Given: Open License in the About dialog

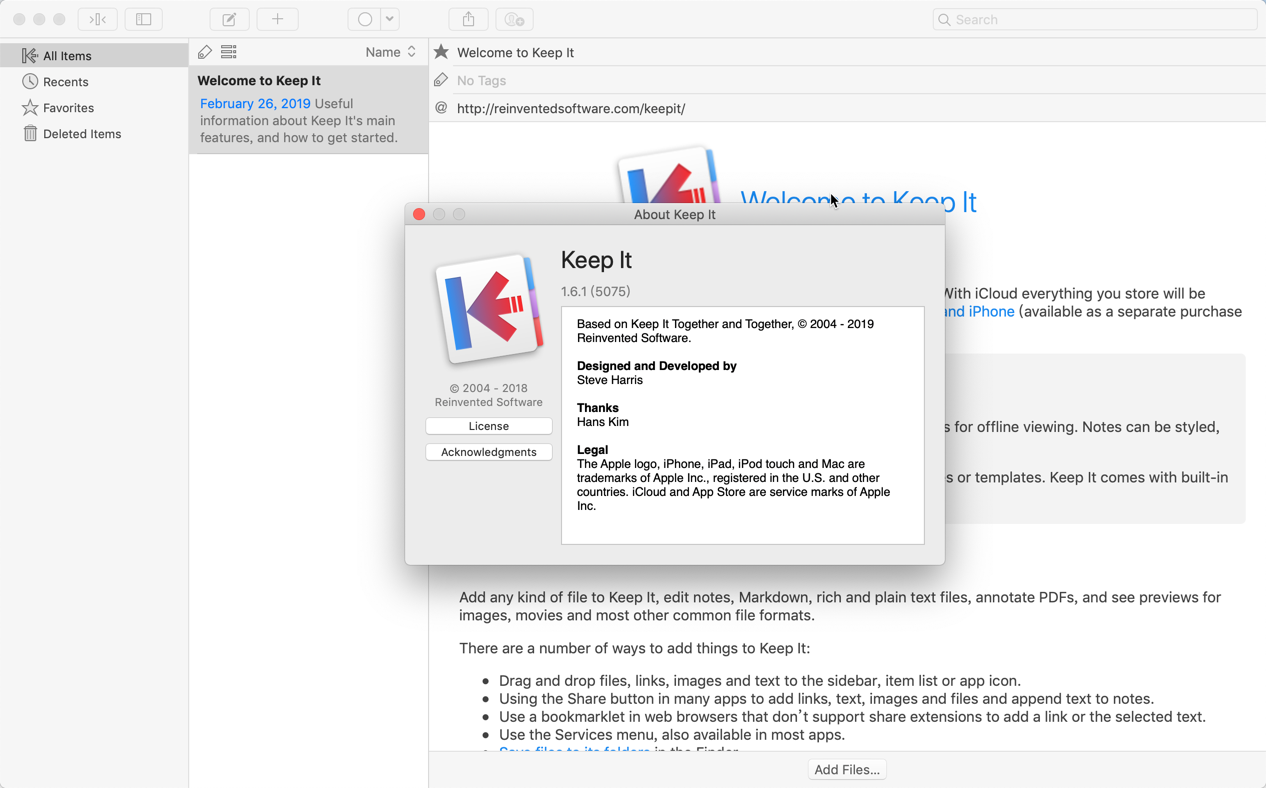Looking at the screenshot, I should 489,426.
